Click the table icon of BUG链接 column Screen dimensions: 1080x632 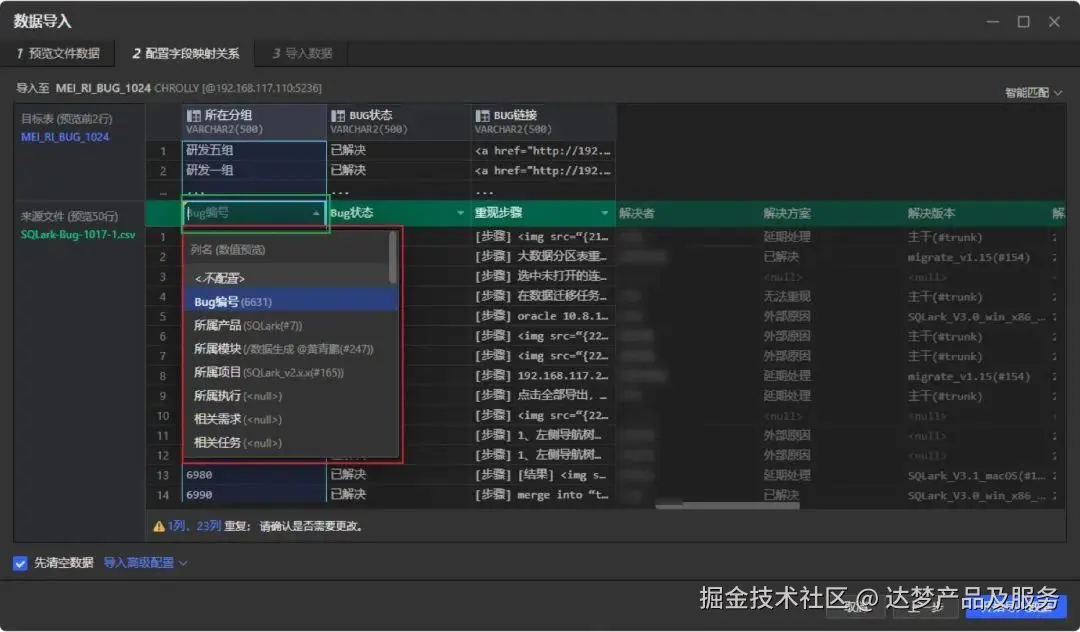point(483,116)
